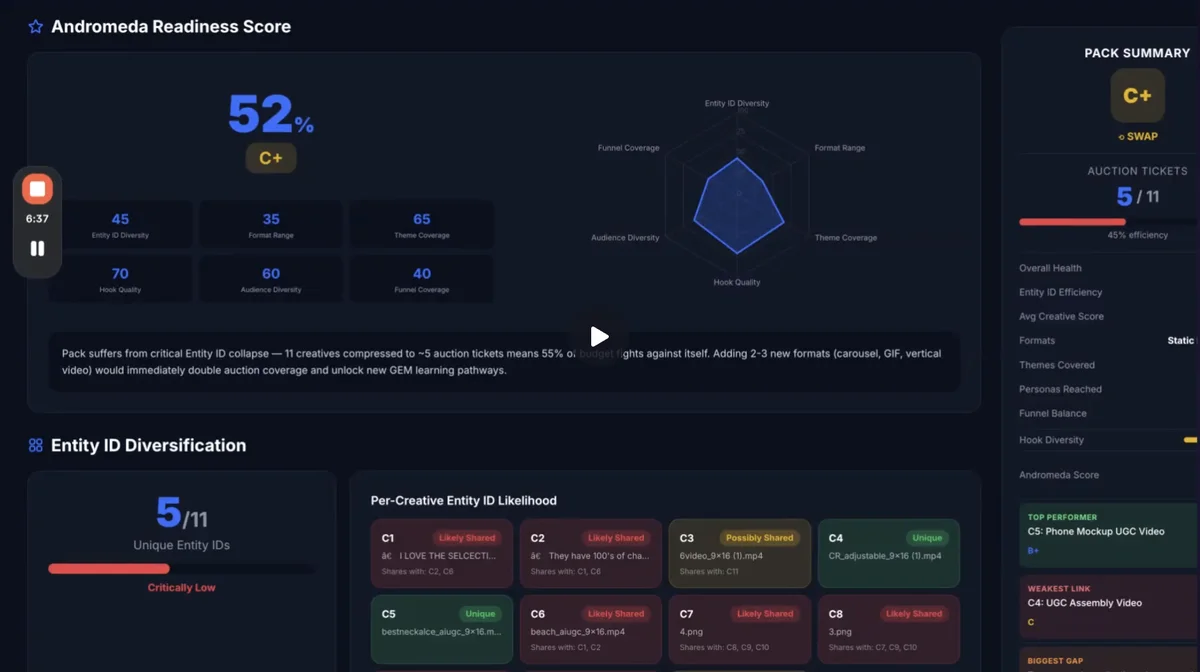
Task: Open creative card C8 3.png
Action: [889, 629]
